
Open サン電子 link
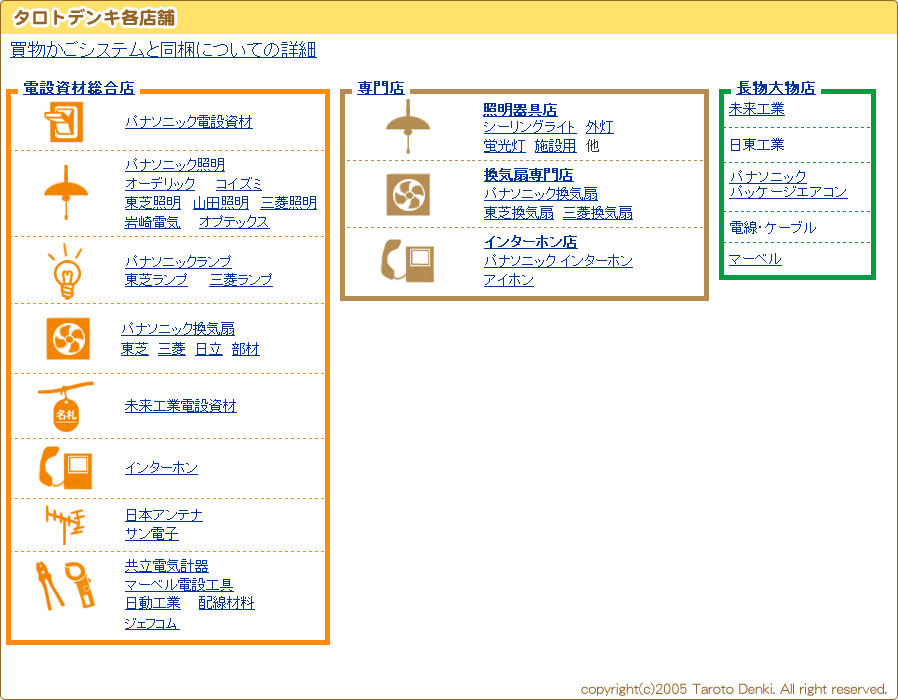(x=152, y=534)
